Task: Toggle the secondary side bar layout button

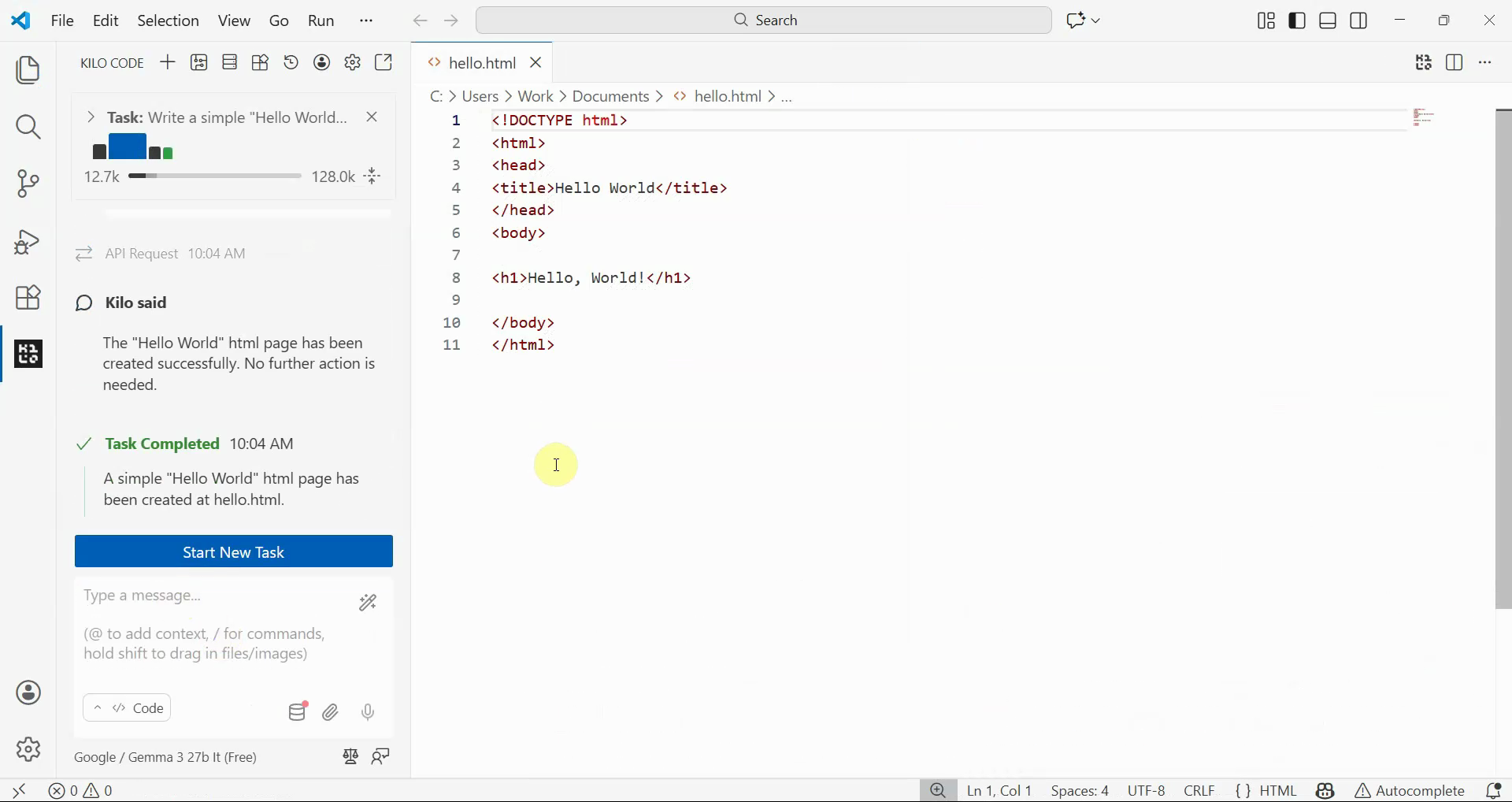Action: tap(1359, 21)
